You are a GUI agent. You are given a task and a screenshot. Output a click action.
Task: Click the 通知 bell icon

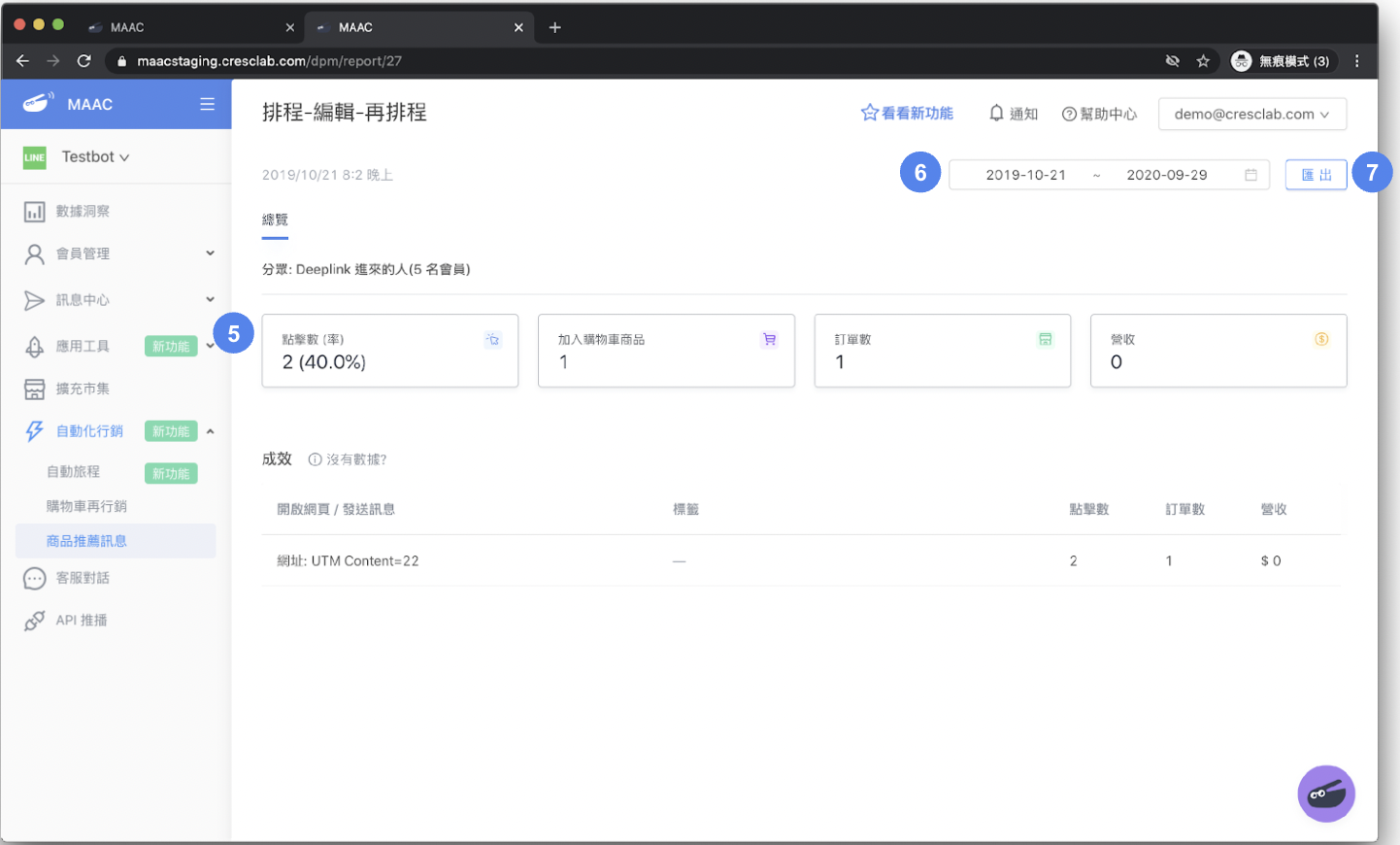click(996, 114)
